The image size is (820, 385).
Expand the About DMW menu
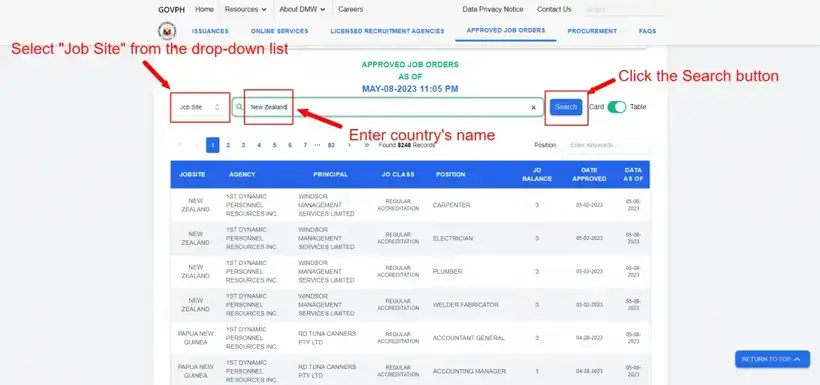(302, 9)
